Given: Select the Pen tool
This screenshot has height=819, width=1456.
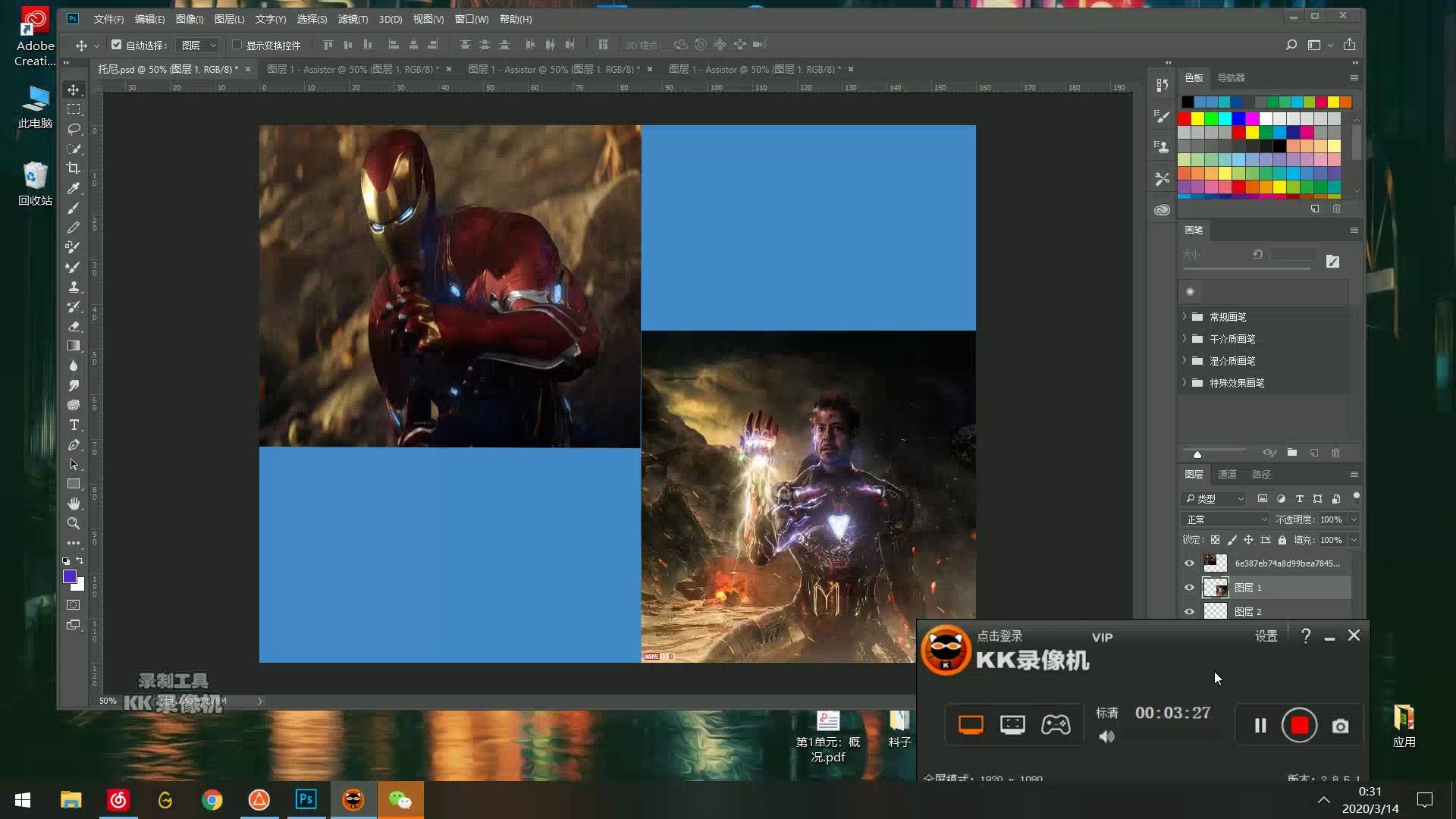Looking at the screenshot, I should (74, 444).
